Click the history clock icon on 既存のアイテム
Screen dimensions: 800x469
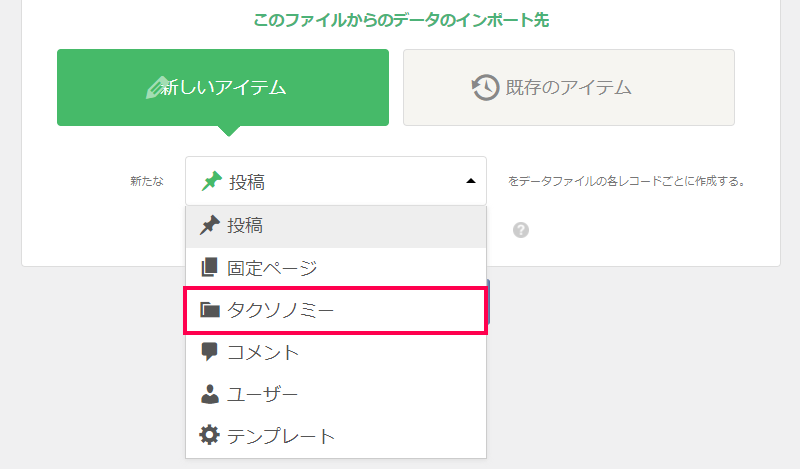click(x=485, y=87)
